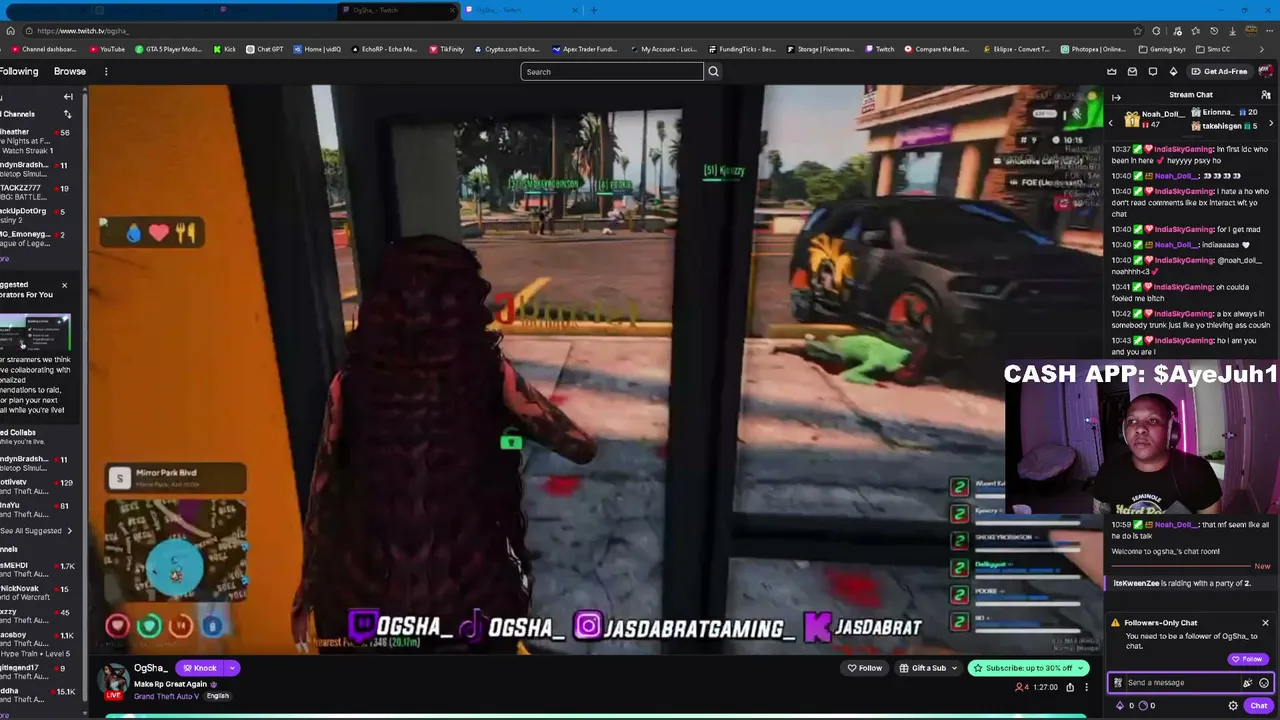Click the browser address bar URL
This screenshot has width=1280, height=720.
tap(82, 31)
